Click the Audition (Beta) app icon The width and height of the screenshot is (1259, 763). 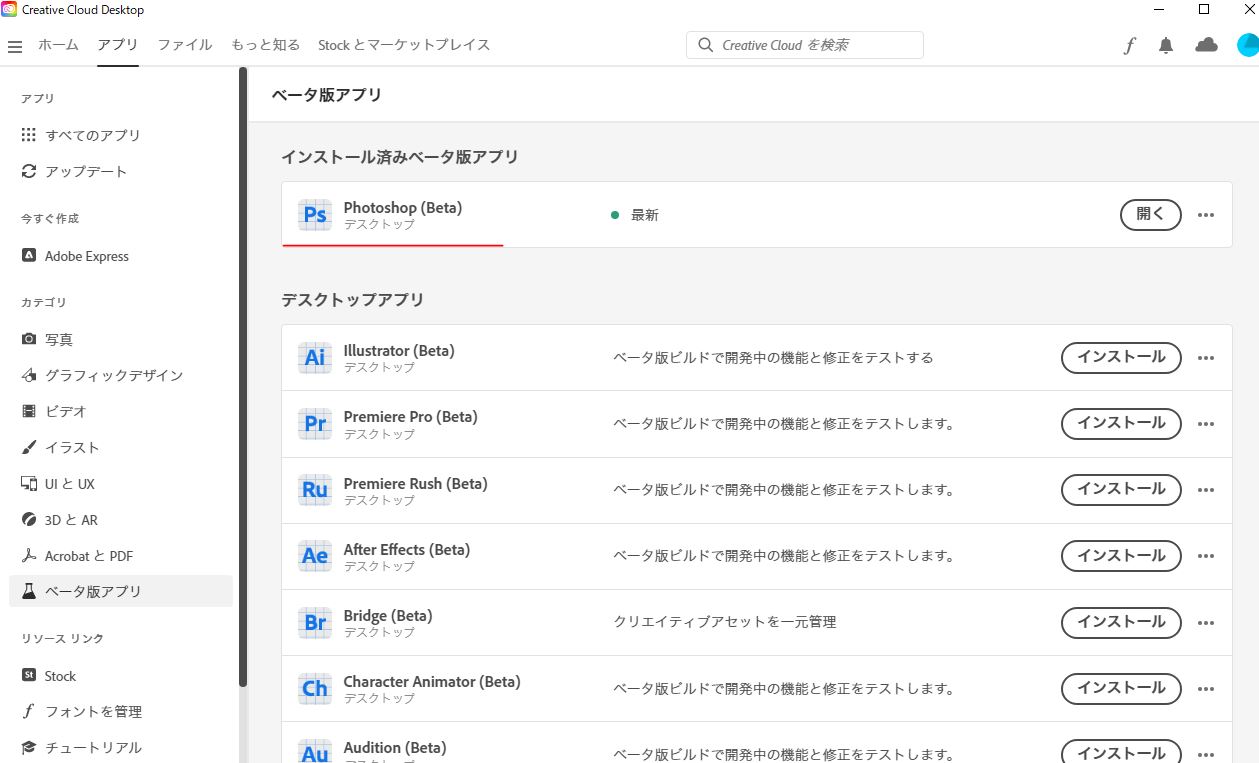[315, 752]
